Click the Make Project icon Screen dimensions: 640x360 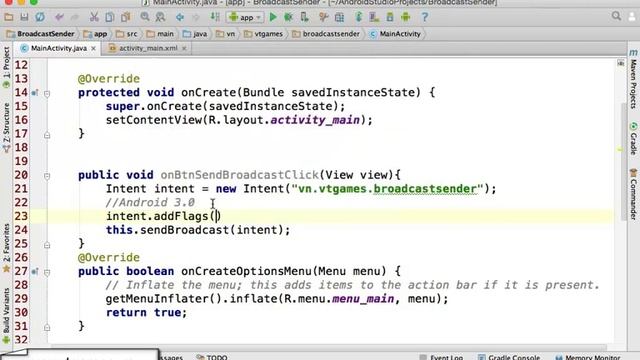[215, 17]
